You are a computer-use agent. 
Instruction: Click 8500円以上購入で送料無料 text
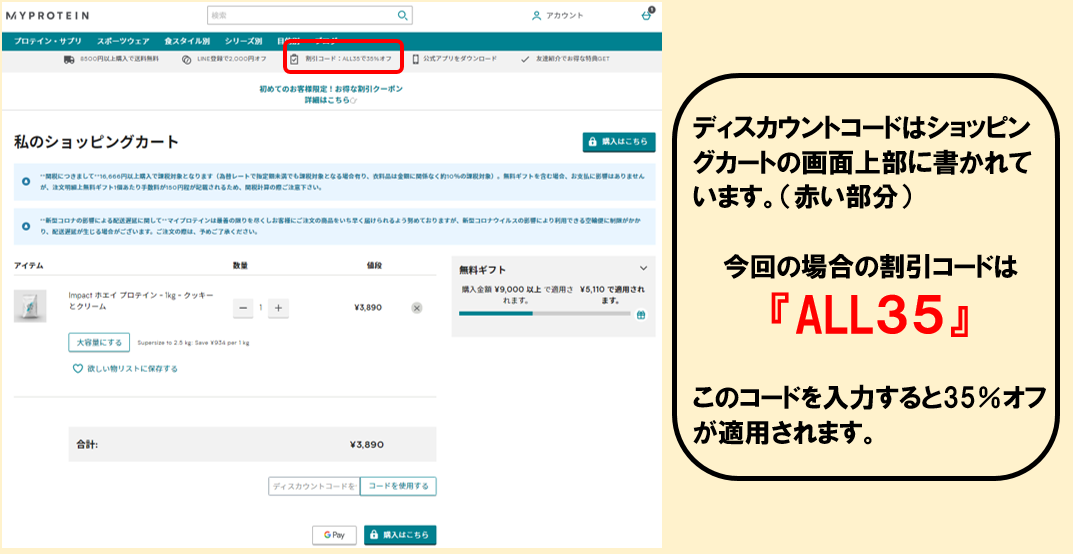coord(119,60)
